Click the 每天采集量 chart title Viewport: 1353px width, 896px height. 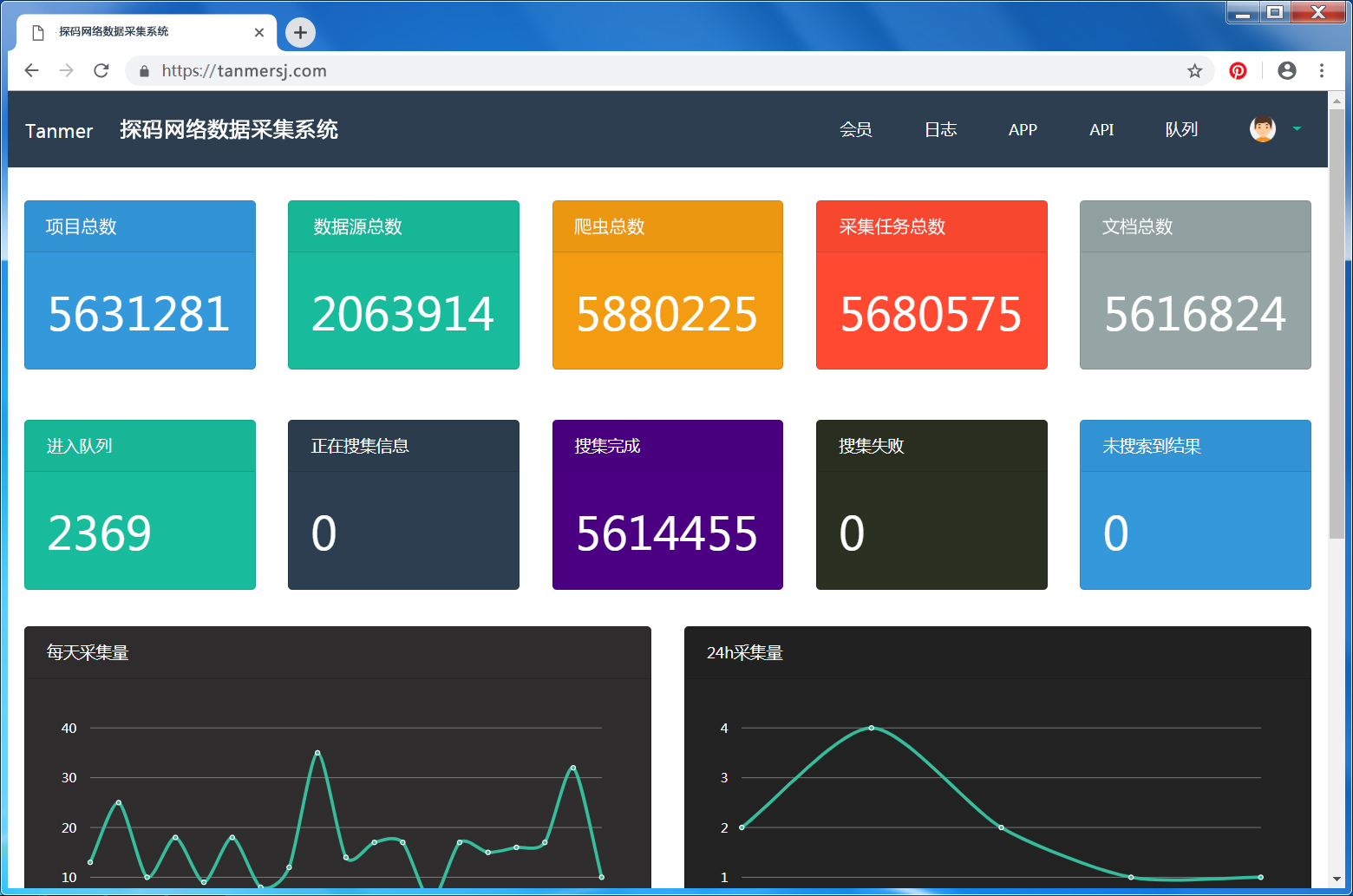[x=88, y=653]
